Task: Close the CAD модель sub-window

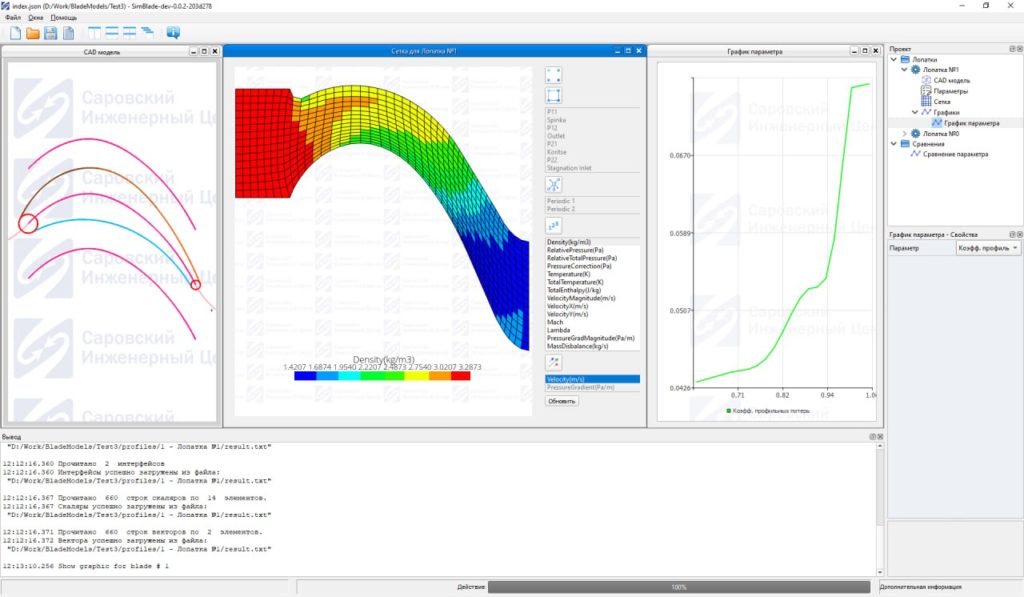Action: (x=215, y=51)
